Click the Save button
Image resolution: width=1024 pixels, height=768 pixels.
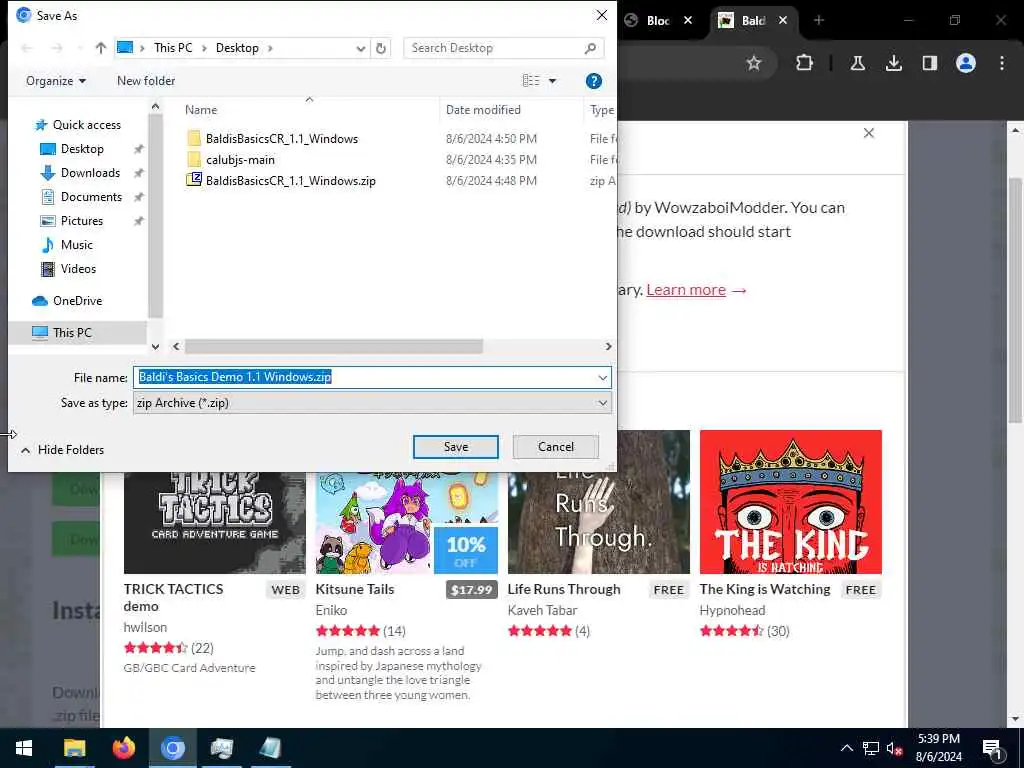(x=456, y=447)
